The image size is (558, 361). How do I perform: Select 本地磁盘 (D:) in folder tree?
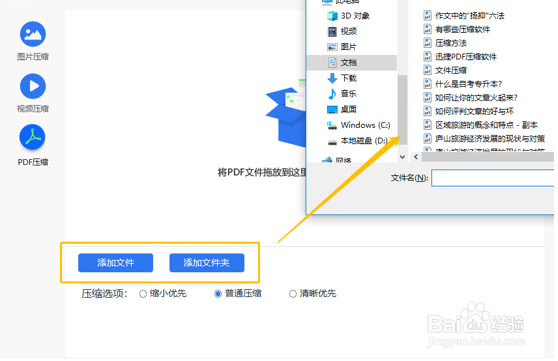click(364, 141)
